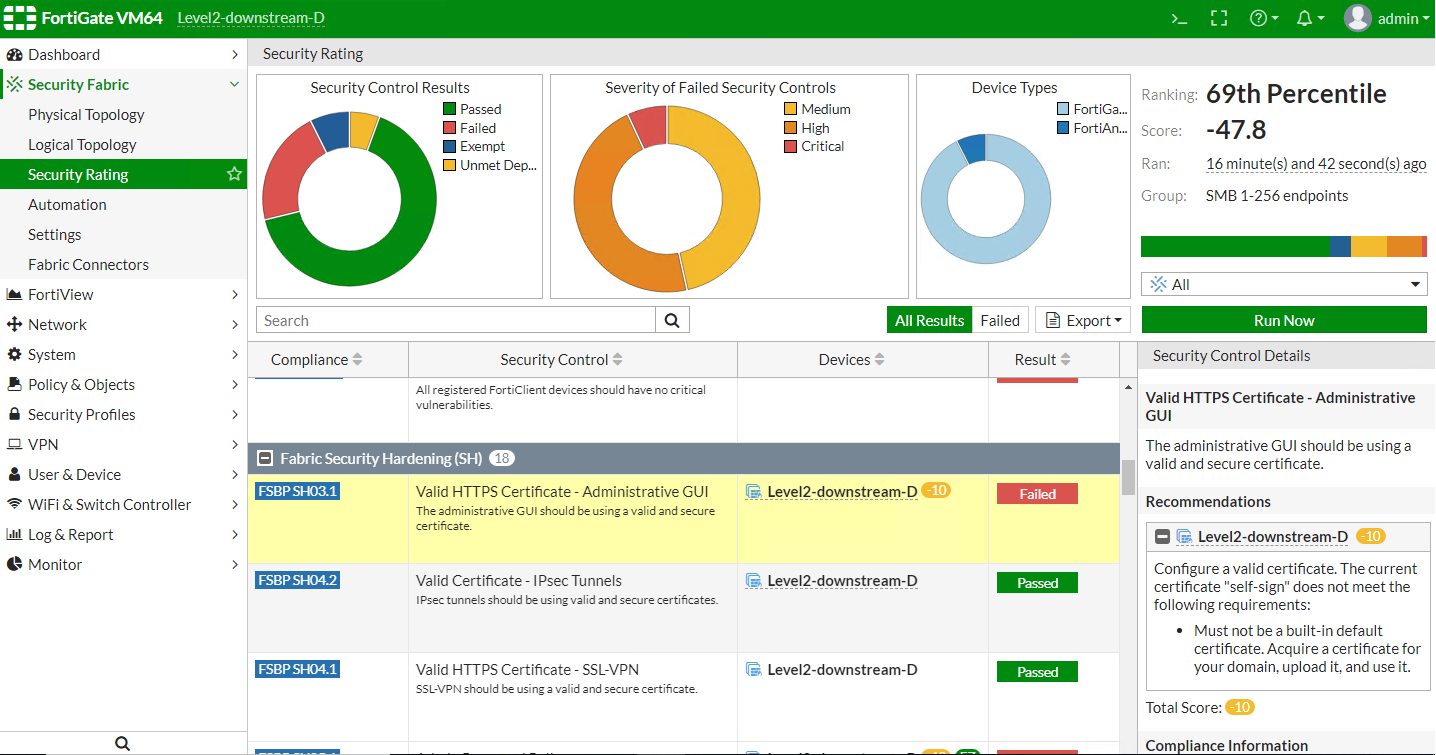Screen dimensions: 1436x755
Task: Collapse the Fabric Security Hardening section
Action: click(x=265, y=458)
